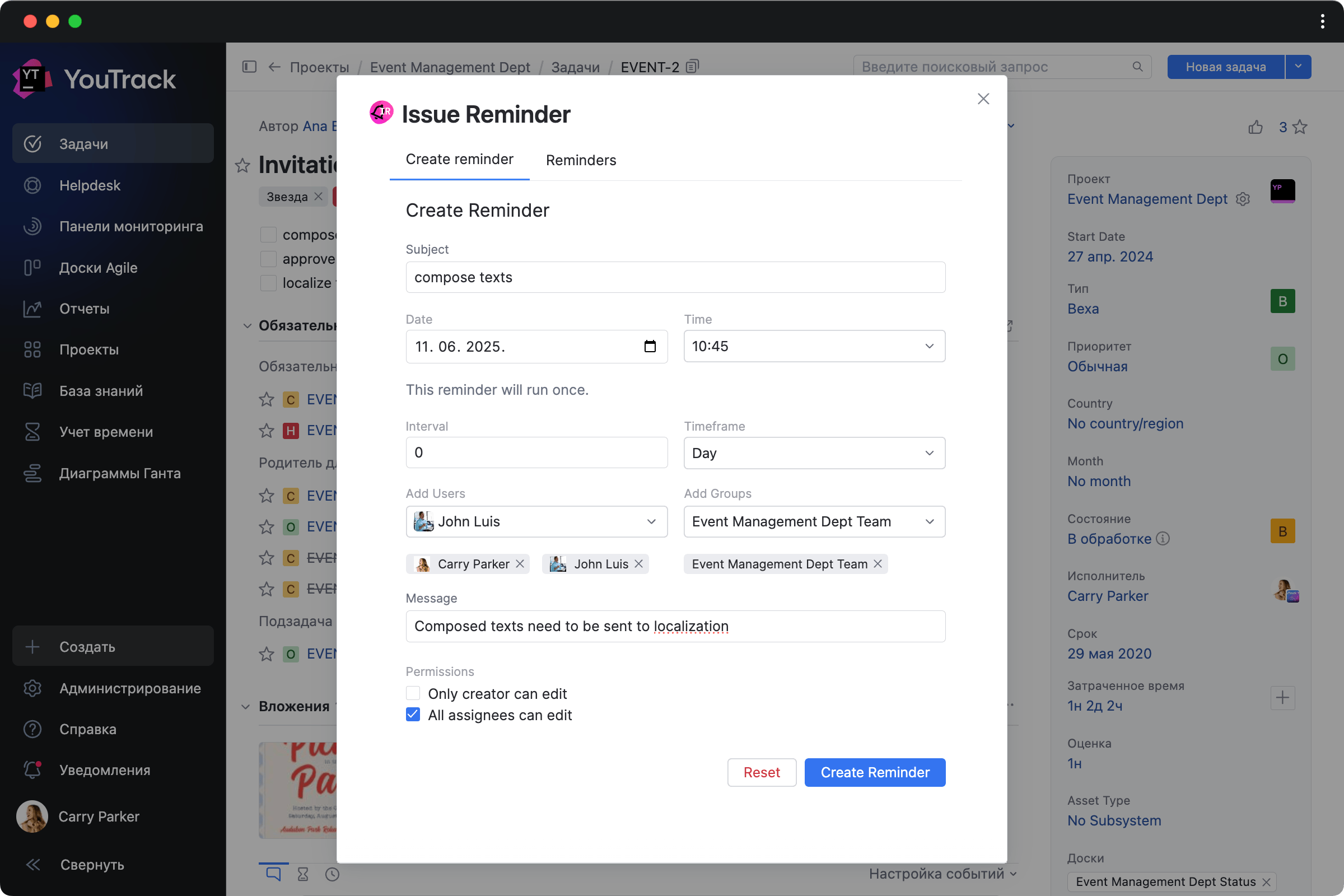Open the Time dropdown showing 10:45
The image size is (1344, 896).
(x=814, y=346)
